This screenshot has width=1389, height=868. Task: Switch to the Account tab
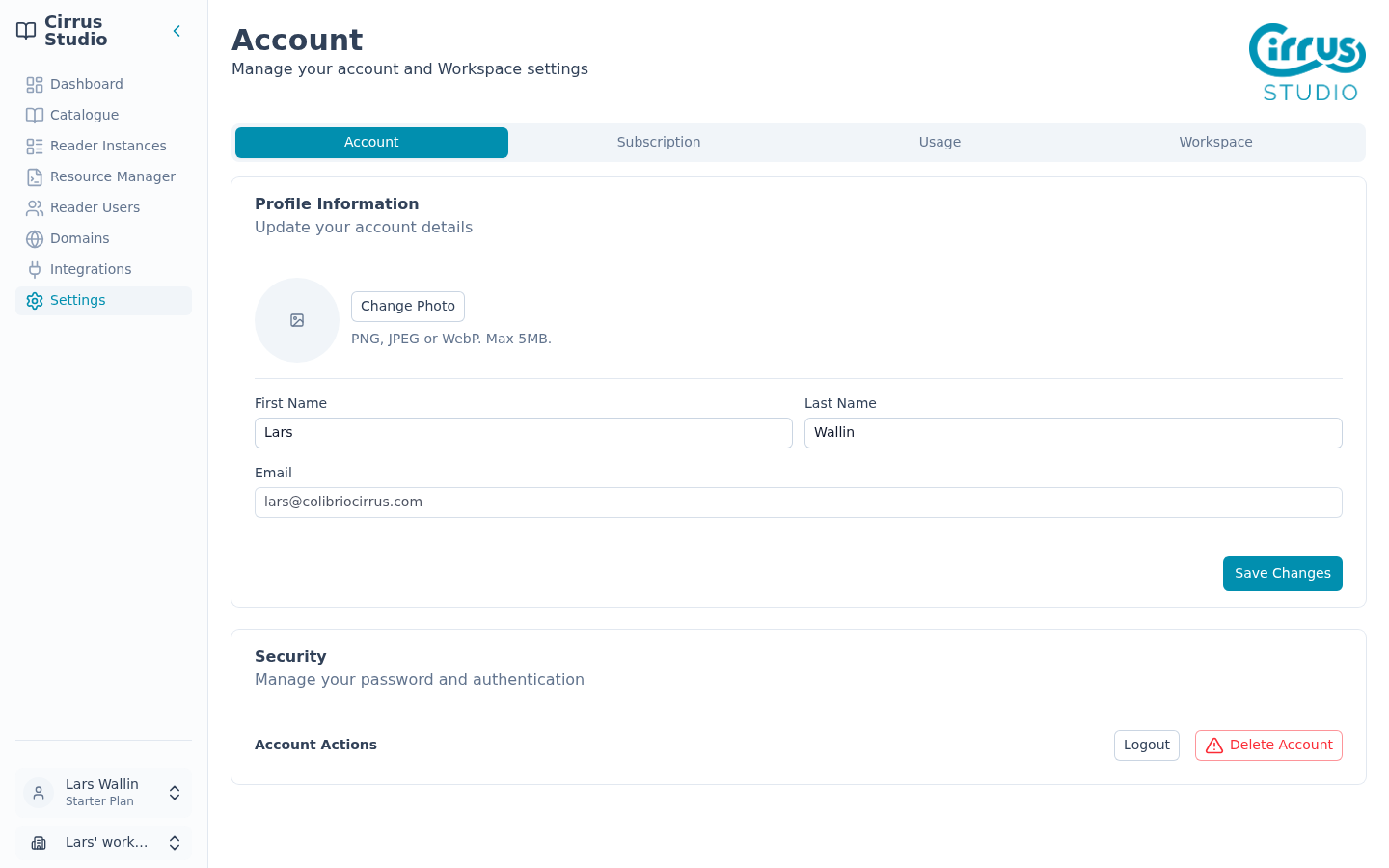pyautogui.click(x=371, y=143)
